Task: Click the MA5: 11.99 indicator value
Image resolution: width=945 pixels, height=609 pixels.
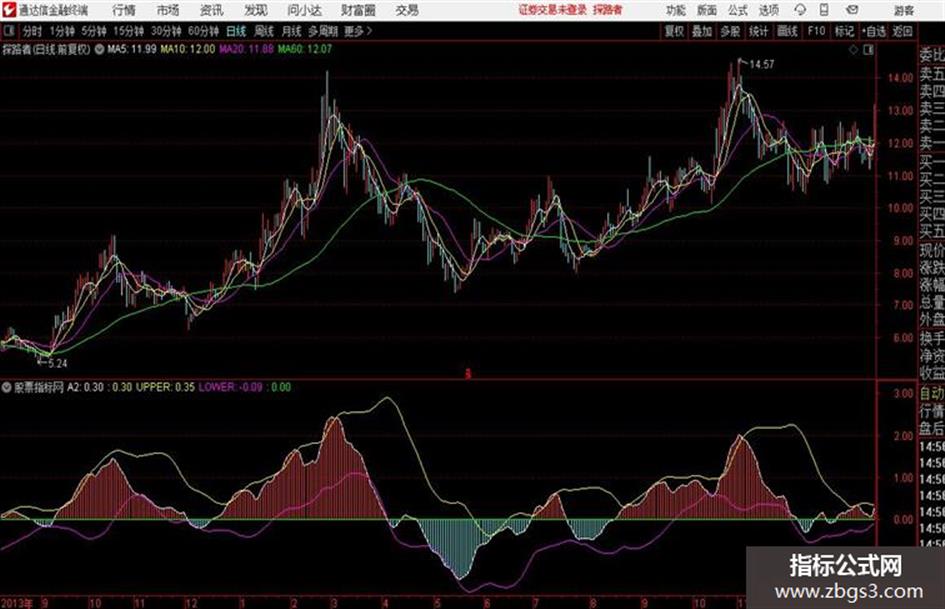Action: coord(132,49)
